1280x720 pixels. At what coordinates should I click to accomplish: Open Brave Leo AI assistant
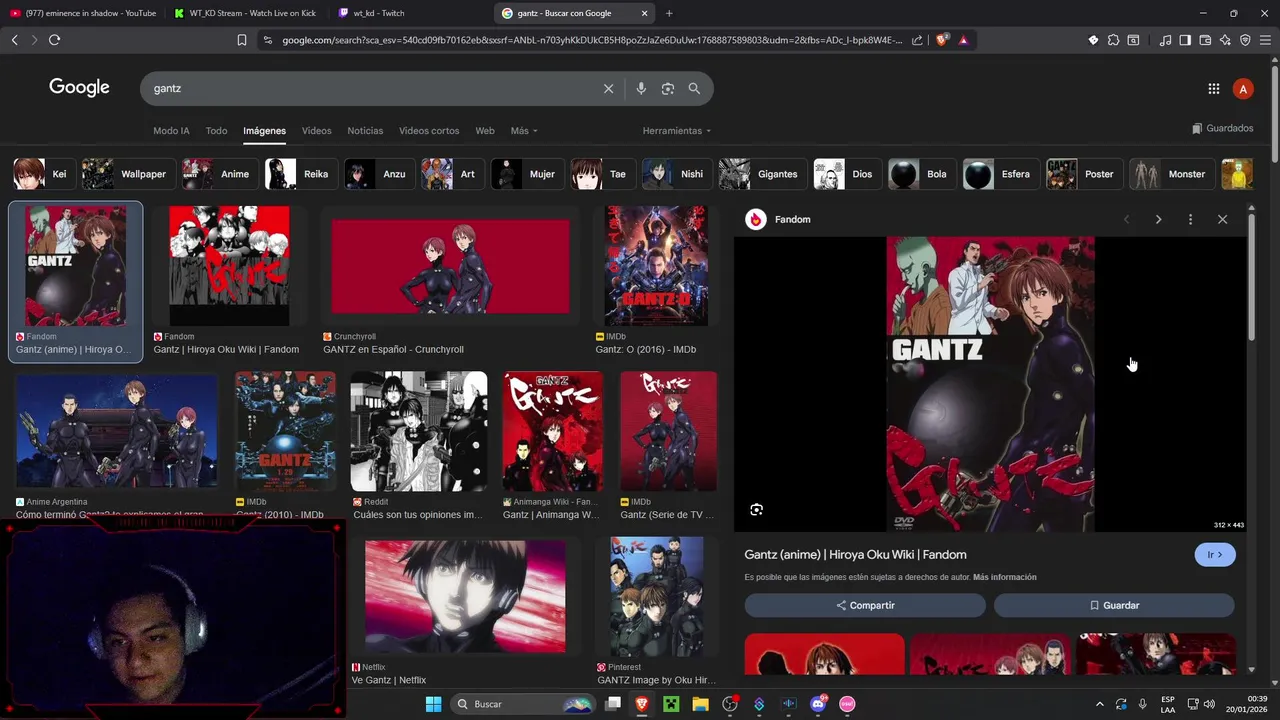pyautogui.click(x=1225, y=40)
